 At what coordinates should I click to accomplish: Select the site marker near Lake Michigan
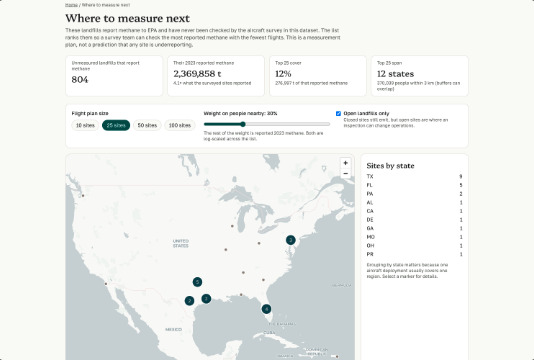[232, 226]
